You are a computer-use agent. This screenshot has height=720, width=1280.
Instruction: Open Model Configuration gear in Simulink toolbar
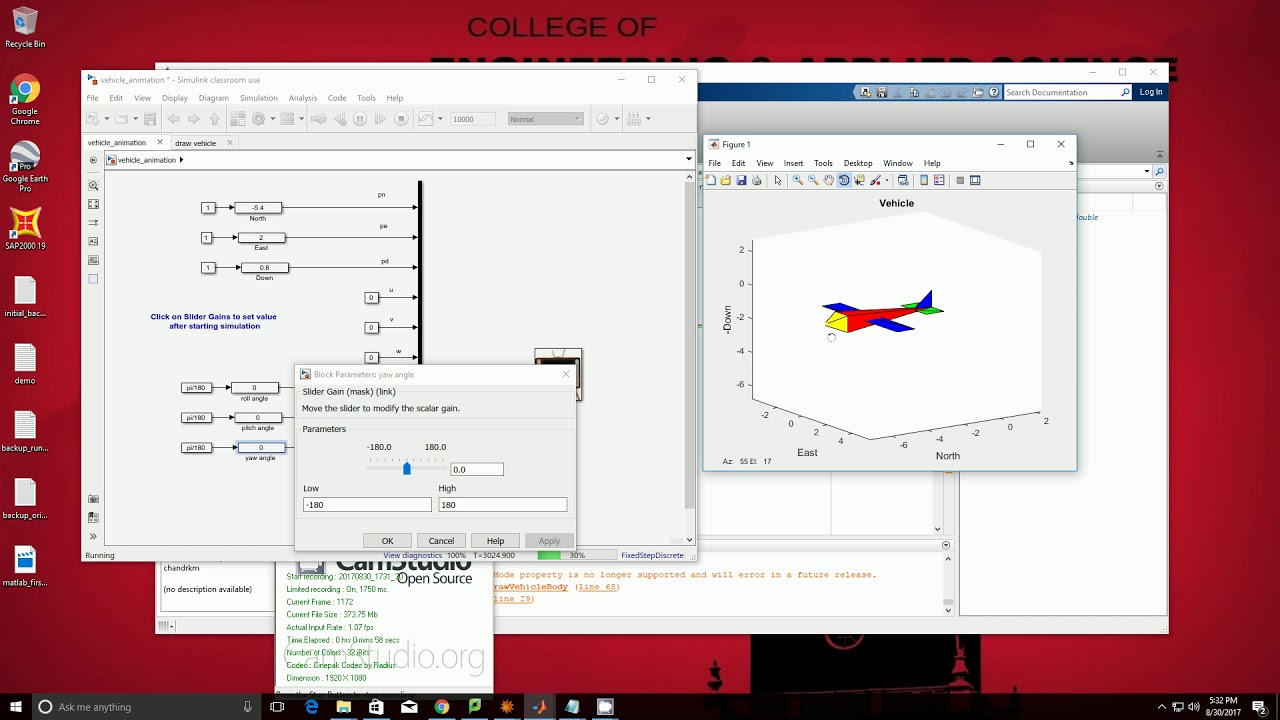click(x=258, y=118)
